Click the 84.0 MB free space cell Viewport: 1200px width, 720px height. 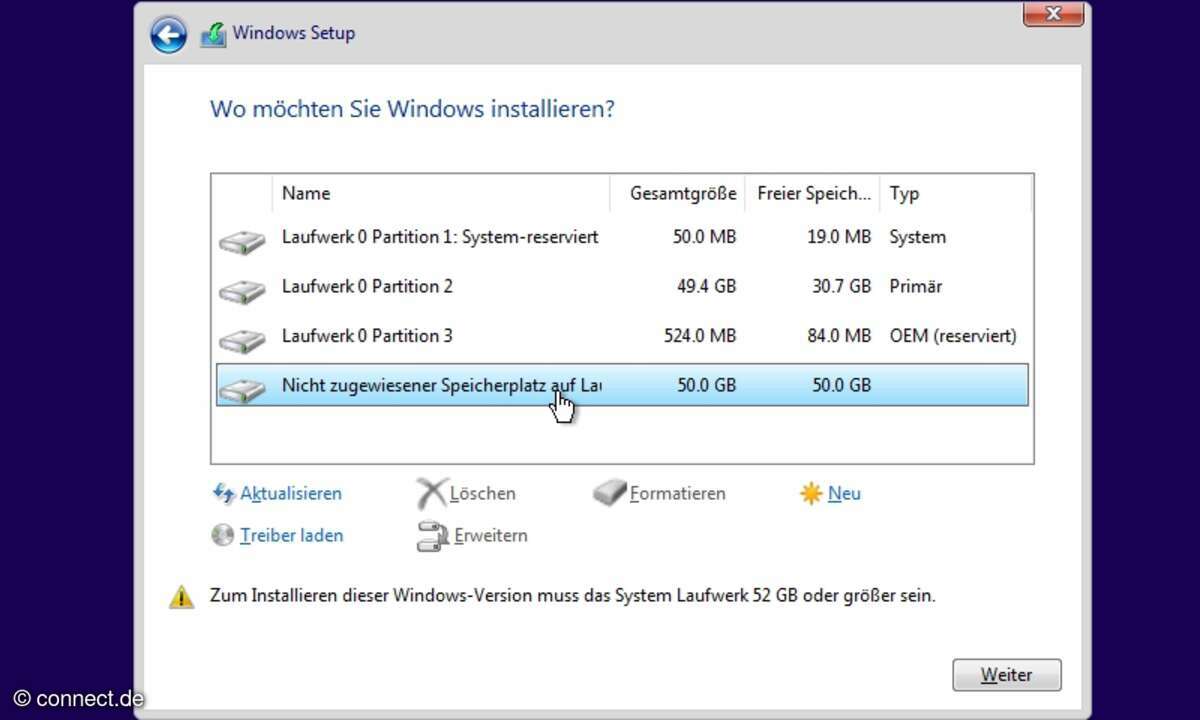coord(841,335)
